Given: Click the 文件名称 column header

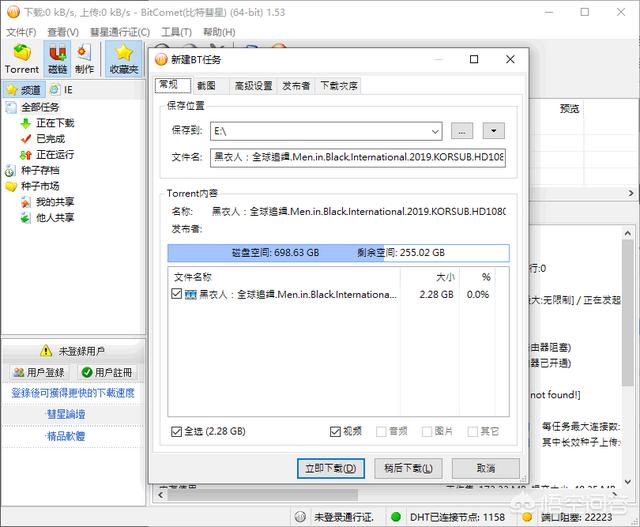Looking at the screenshot, I should pos(284,277).
